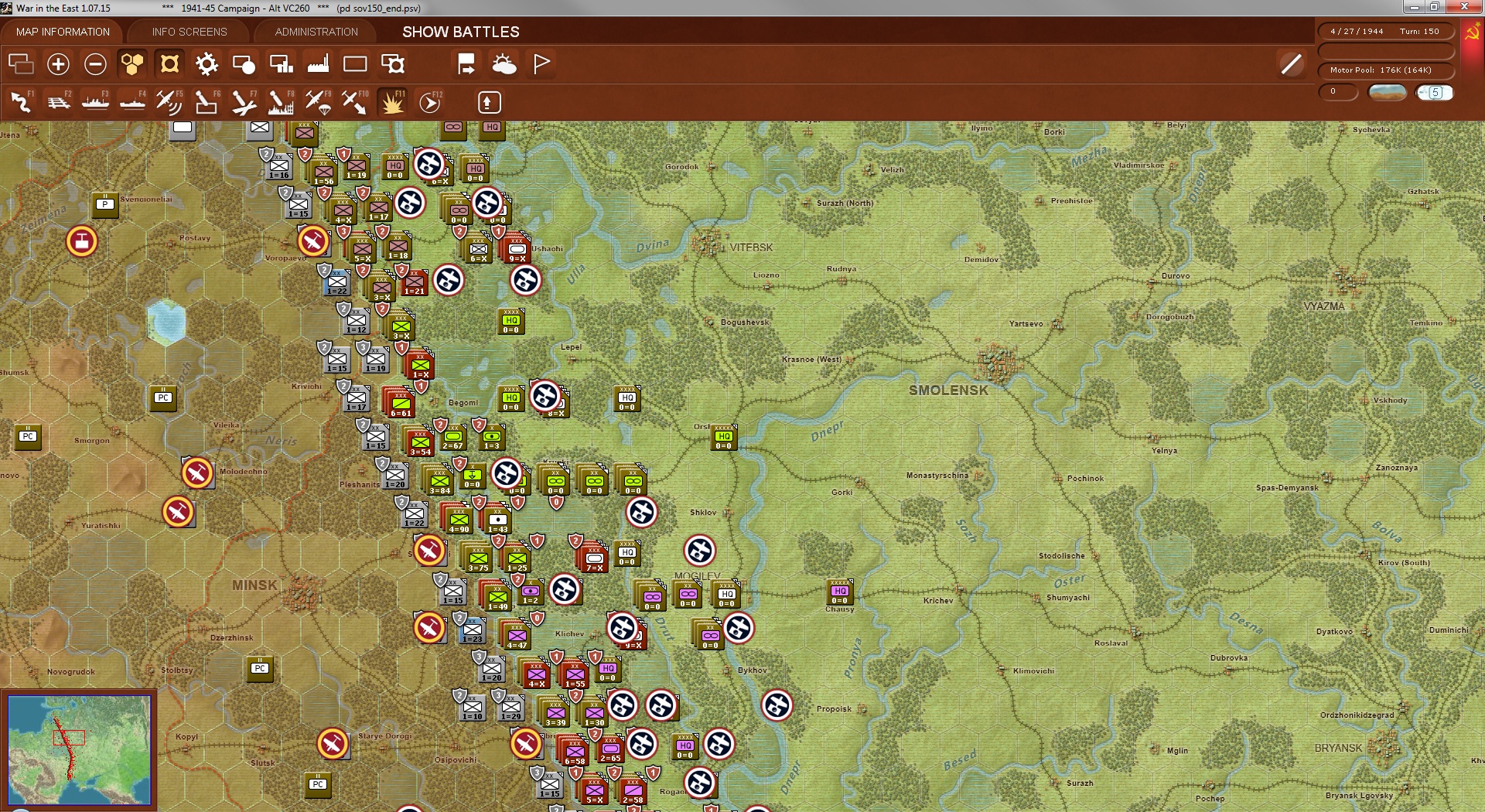Click the VYAZMA city label
The width and height of the screenshot is (1485, 812).
coord(1324,306)
